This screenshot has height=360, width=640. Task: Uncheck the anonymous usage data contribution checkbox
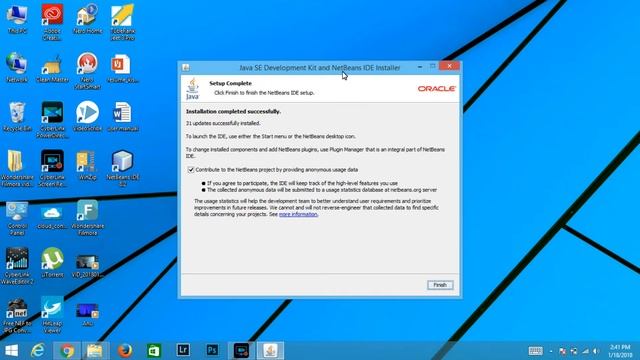pos(191,169)
